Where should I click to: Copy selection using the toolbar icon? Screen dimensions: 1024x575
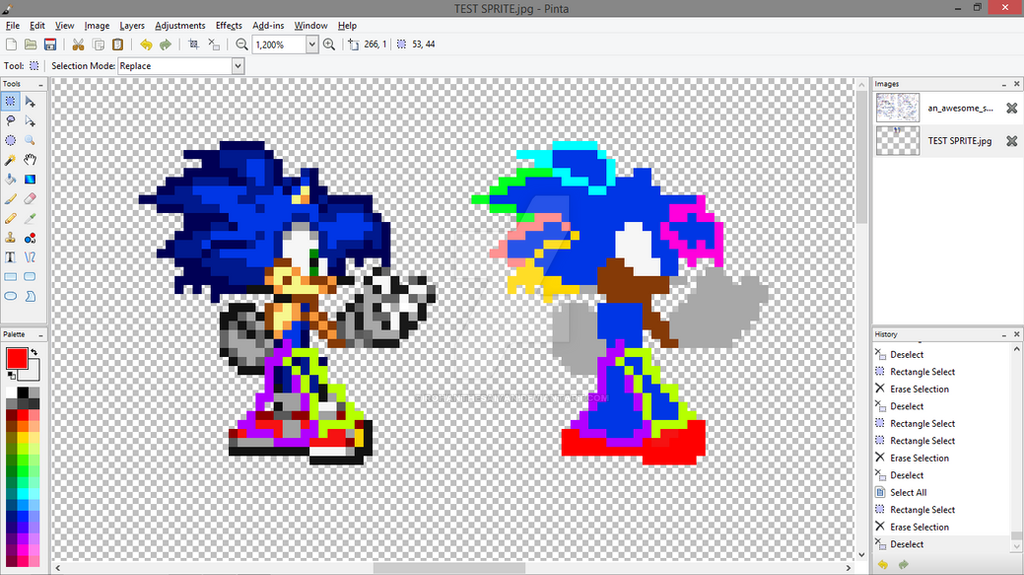(x=98, y=44)
